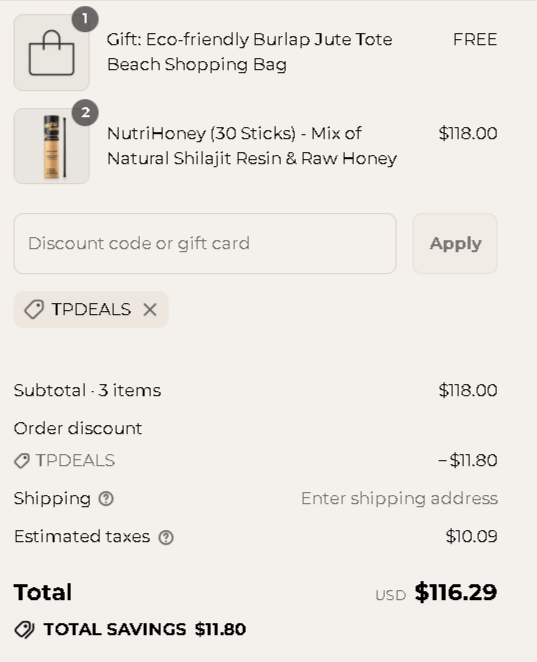The width and height of the screenshot is (537, 662).
Task: Click the TOTAL SAVINGS $11.80 text
Action: (x=145, y=629)
